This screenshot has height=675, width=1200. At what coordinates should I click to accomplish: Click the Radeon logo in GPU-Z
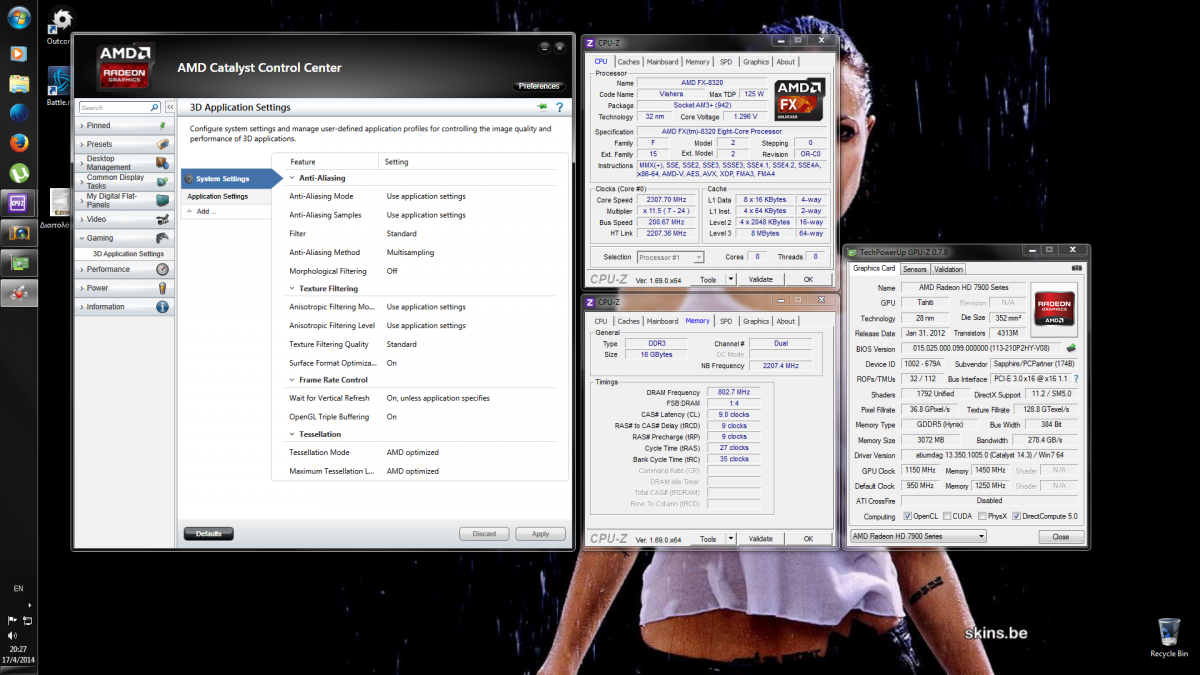[x=1053, y=309]
